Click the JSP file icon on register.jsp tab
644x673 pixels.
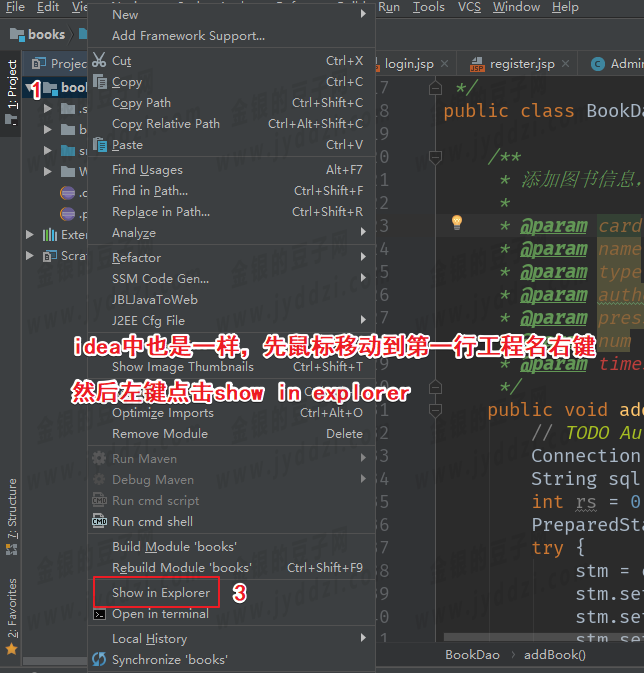tap(477, 64)
